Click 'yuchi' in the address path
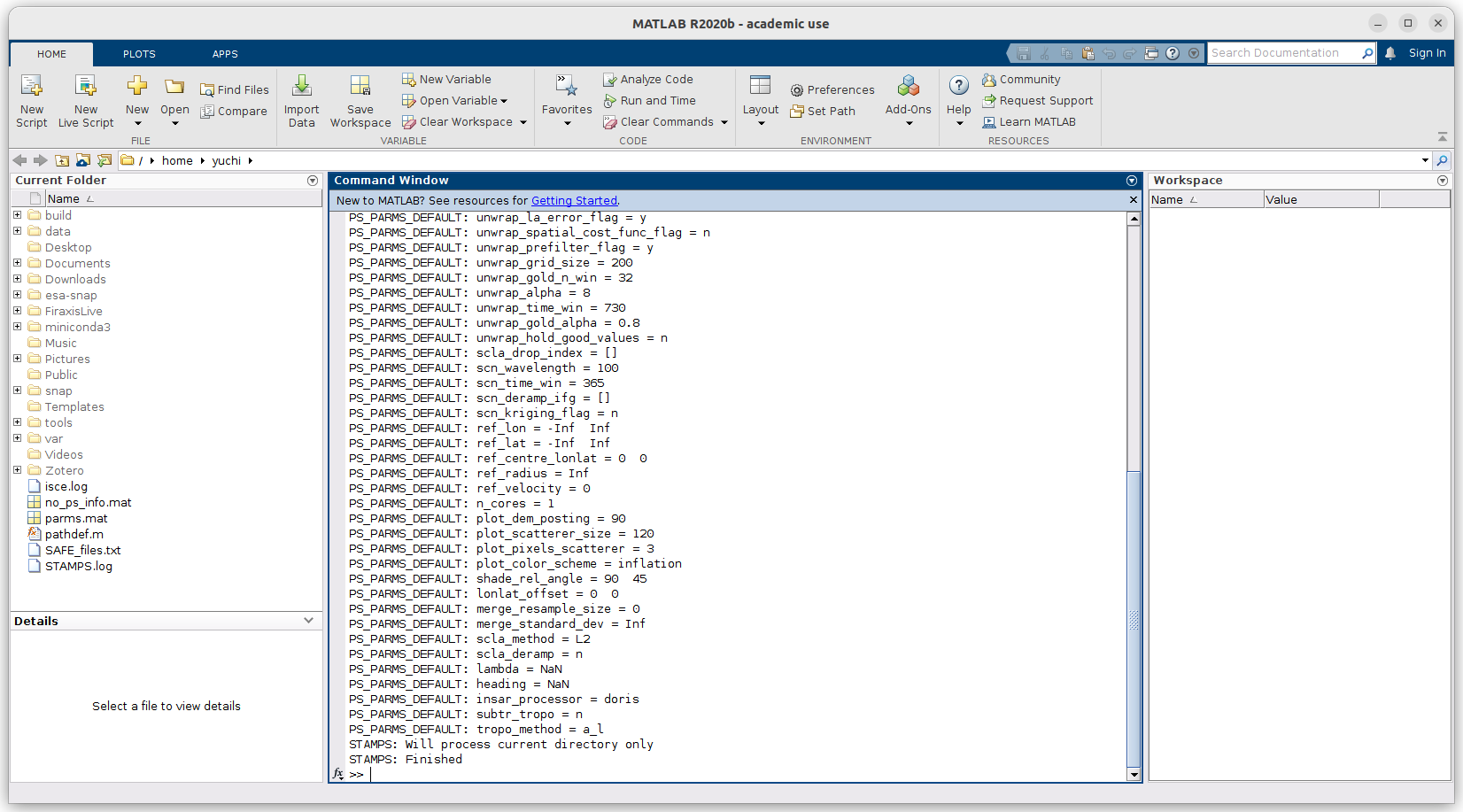 226,161
